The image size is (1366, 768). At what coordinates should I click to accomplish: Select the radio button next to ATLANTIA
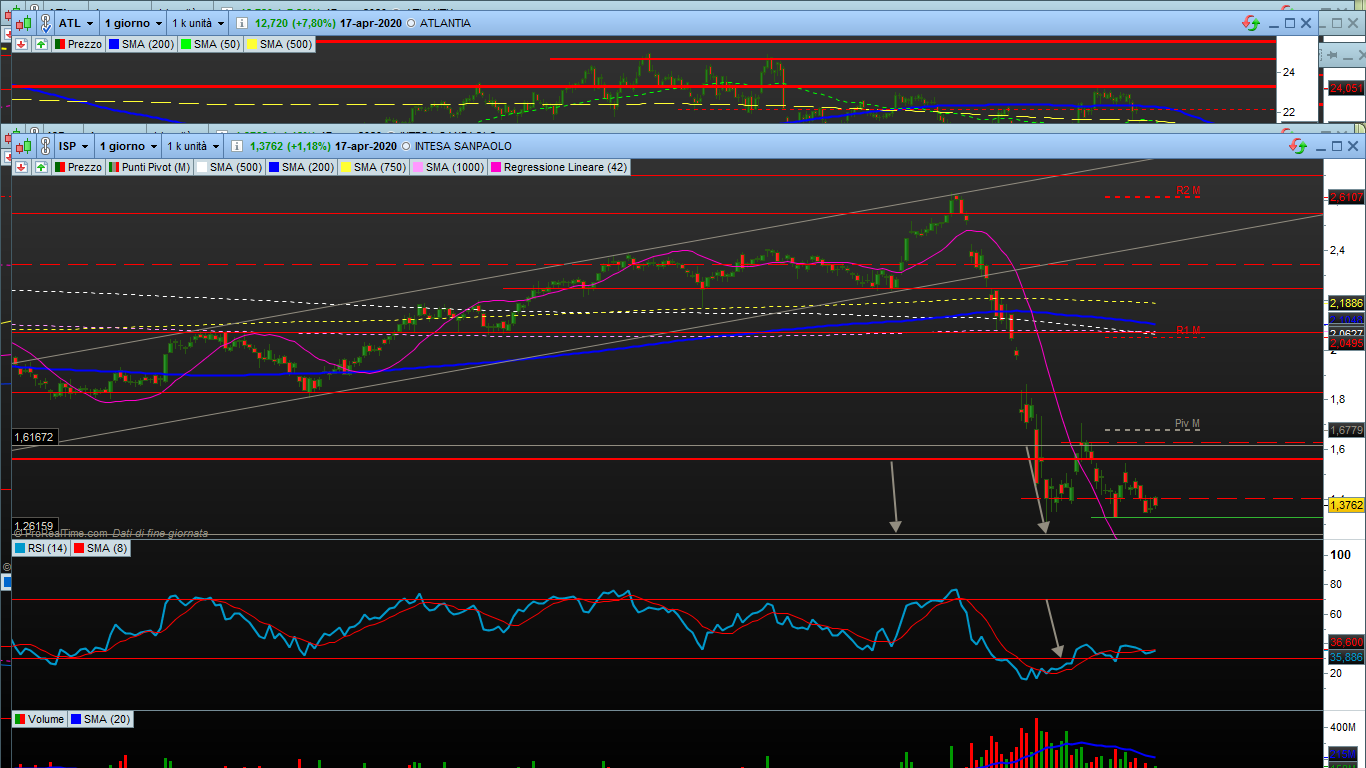click(x=412, y=22)
